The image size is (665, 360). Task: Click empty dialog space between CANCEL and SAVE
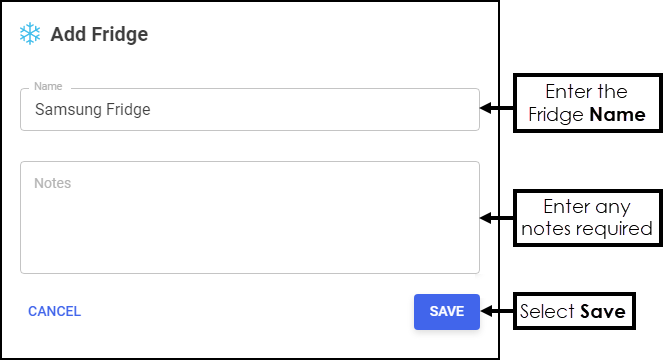click(246, 312)
